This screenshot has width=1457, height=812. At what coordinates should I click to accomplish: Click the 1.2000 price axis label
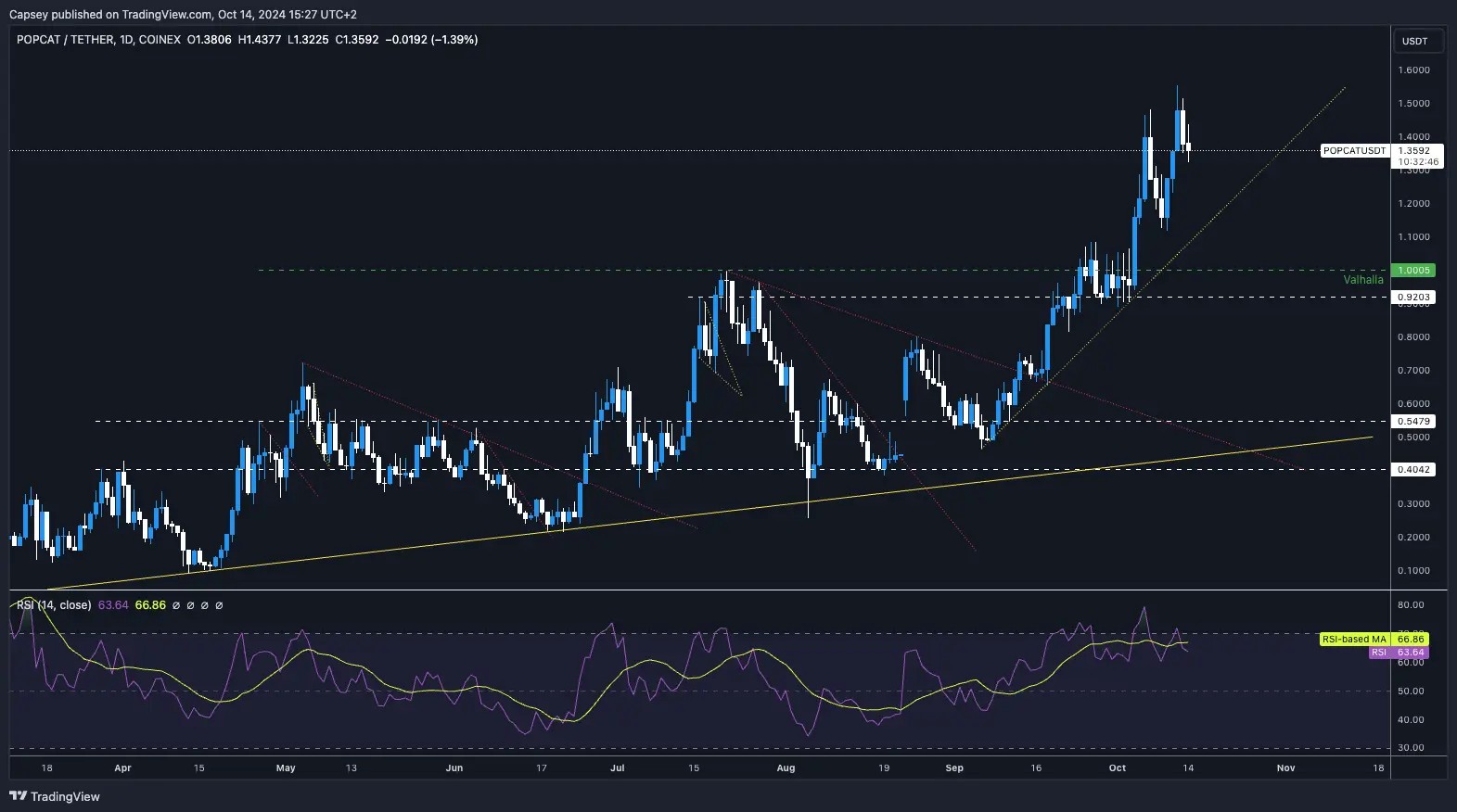[x=1414, y=204]
